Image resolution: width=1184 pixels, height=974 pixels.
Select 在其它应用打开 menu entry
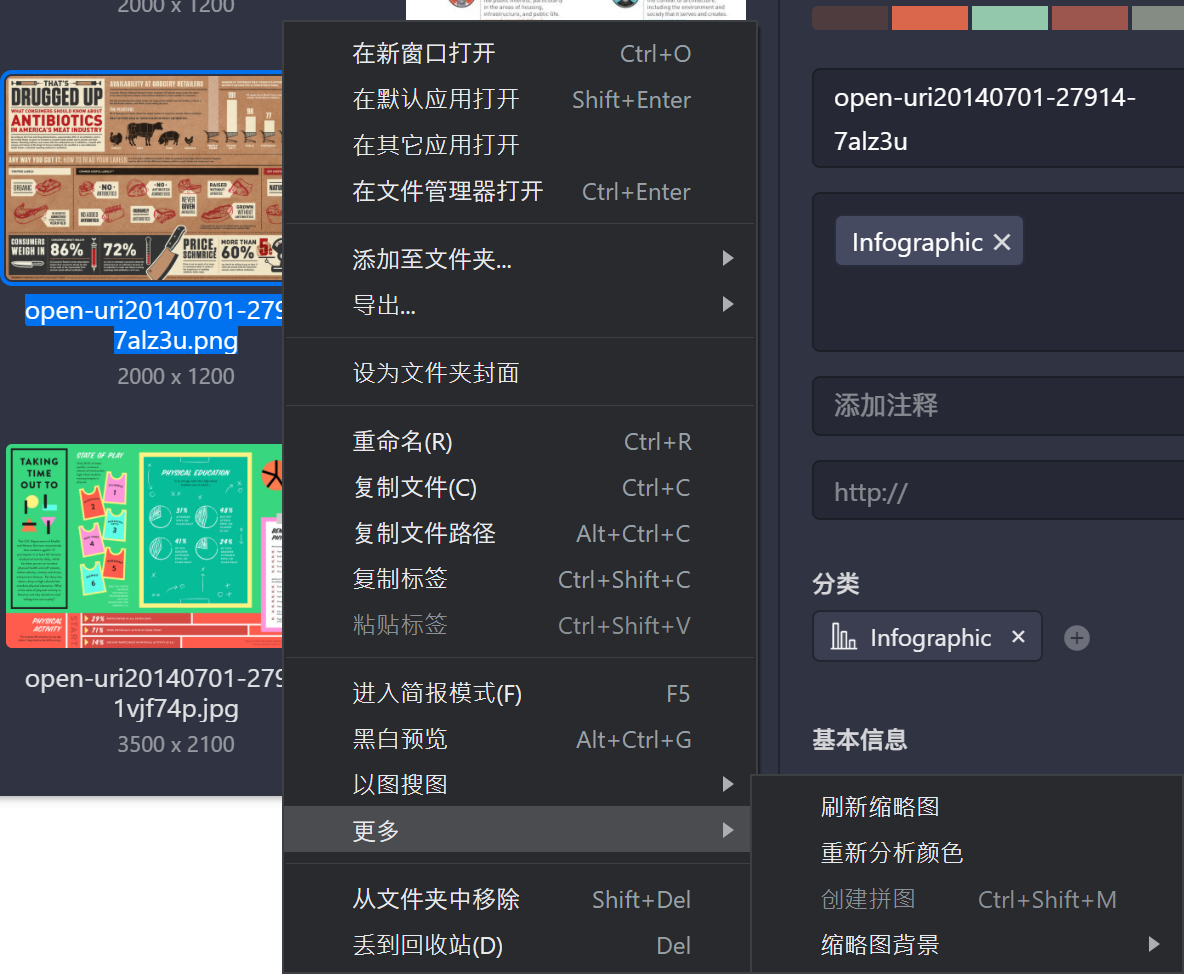[x=520, y=145]
